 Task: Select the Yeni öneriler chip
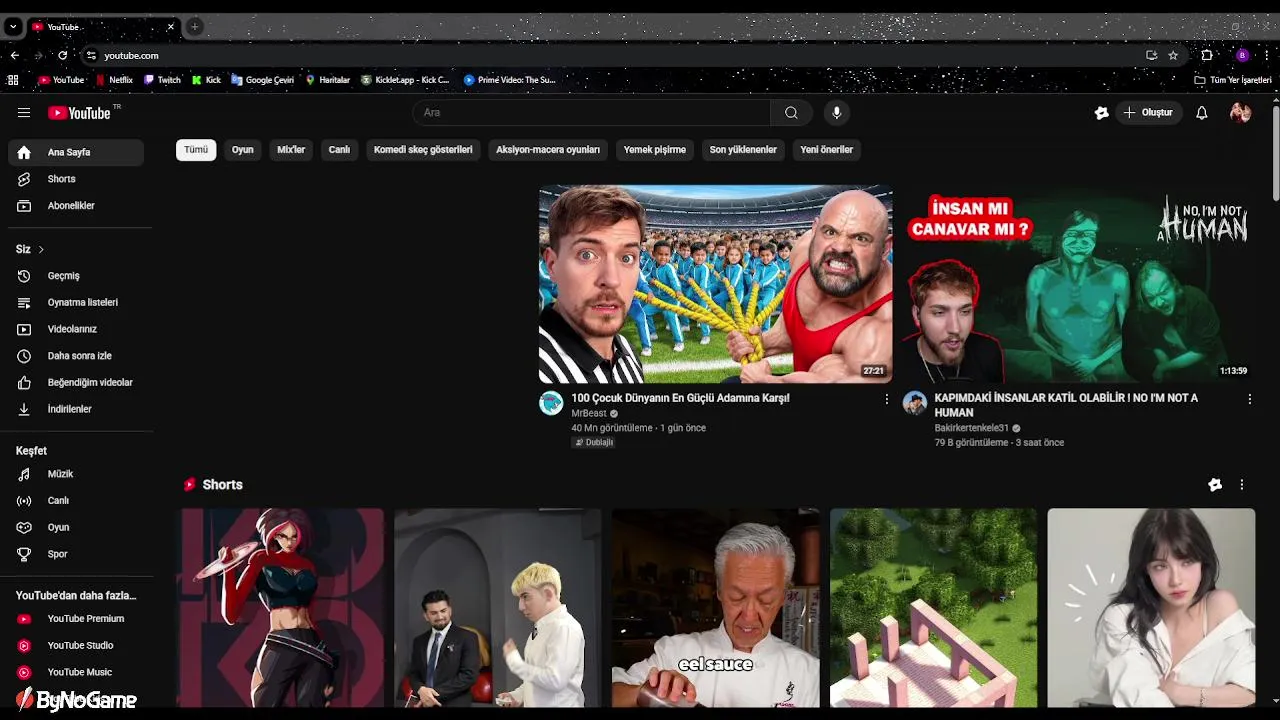coord(827,150)
